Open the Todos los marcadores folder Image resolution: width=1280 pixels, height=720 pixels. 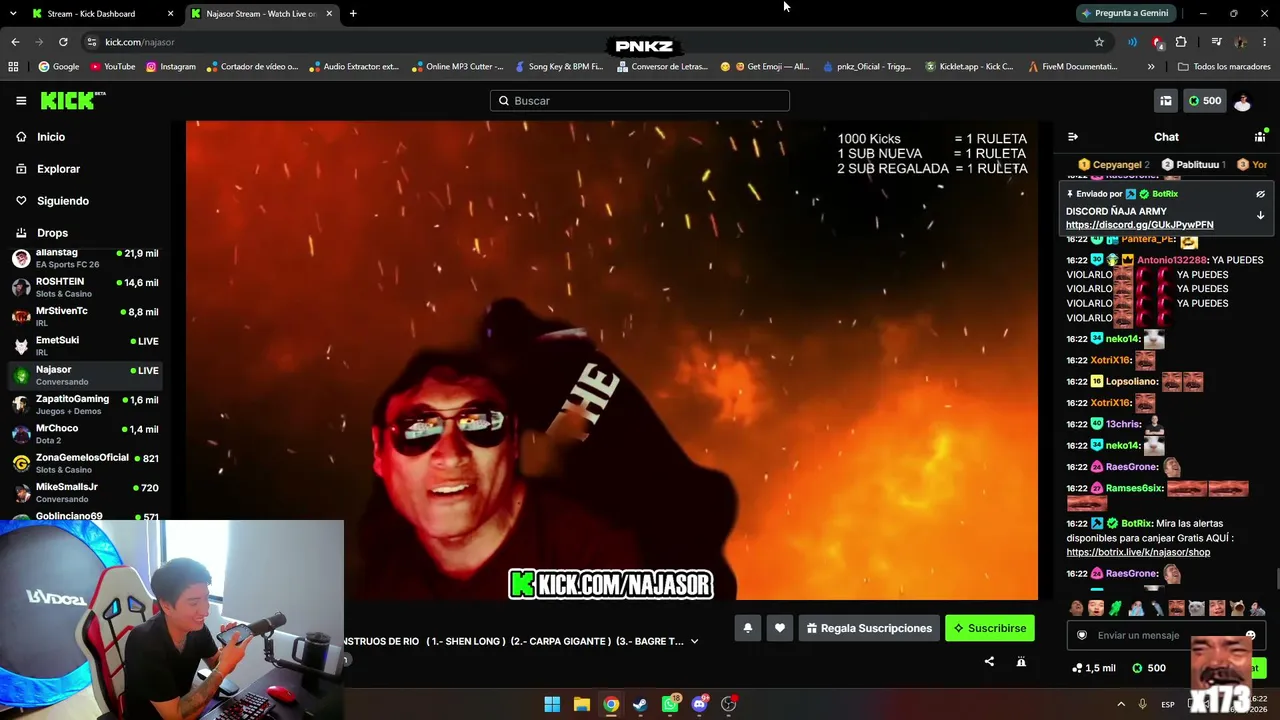[1224, 67]
